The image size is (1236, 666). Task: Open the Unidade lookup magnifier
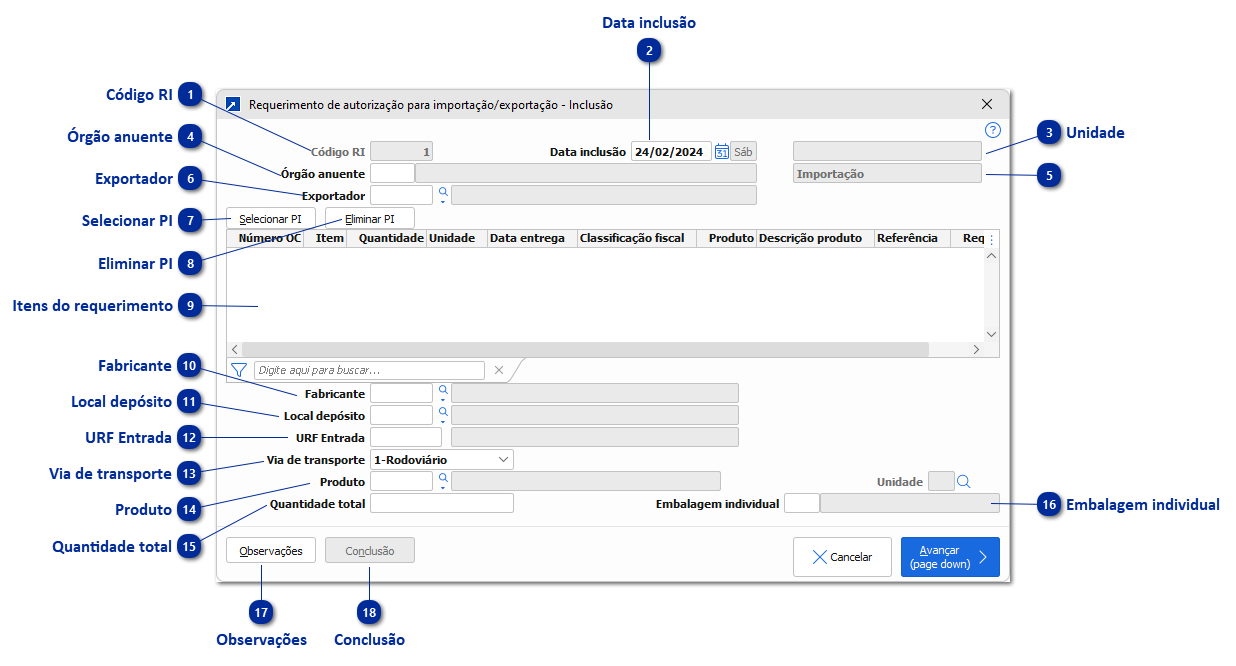coord(961,481)
